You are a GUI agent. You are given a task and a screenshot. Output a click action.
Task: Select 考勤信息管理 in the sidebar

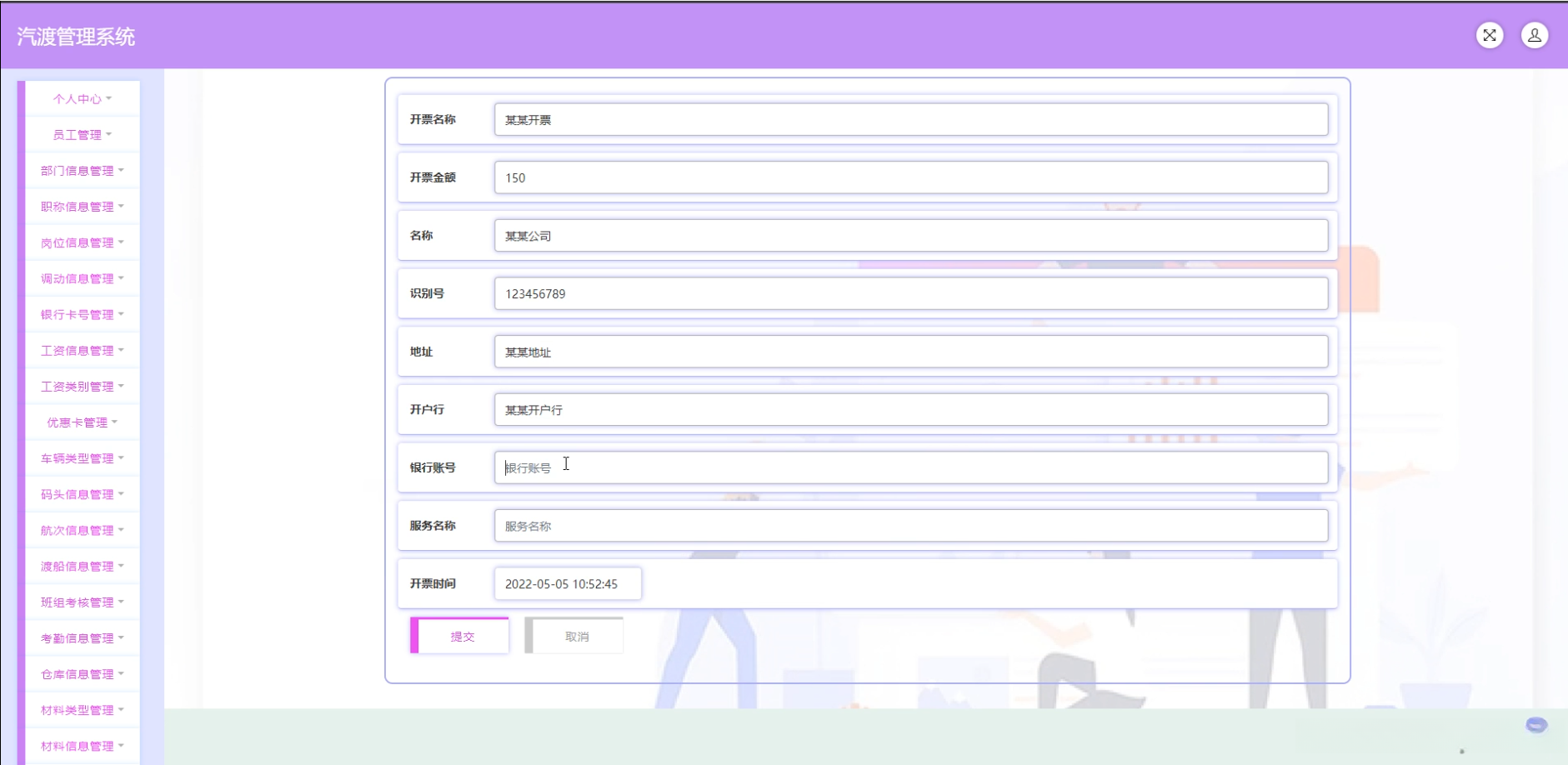(x=83, y=637)
